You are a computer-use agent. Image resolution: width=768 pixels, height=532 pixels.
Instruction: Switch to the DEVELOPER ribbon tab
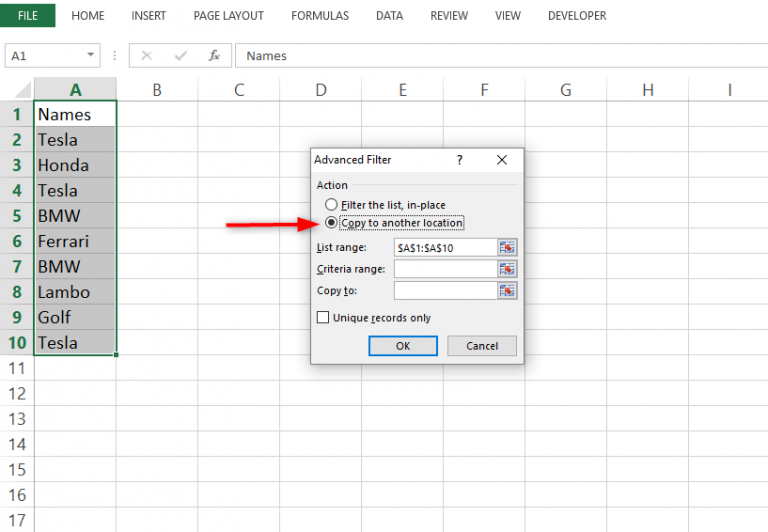tap(577, 16)
